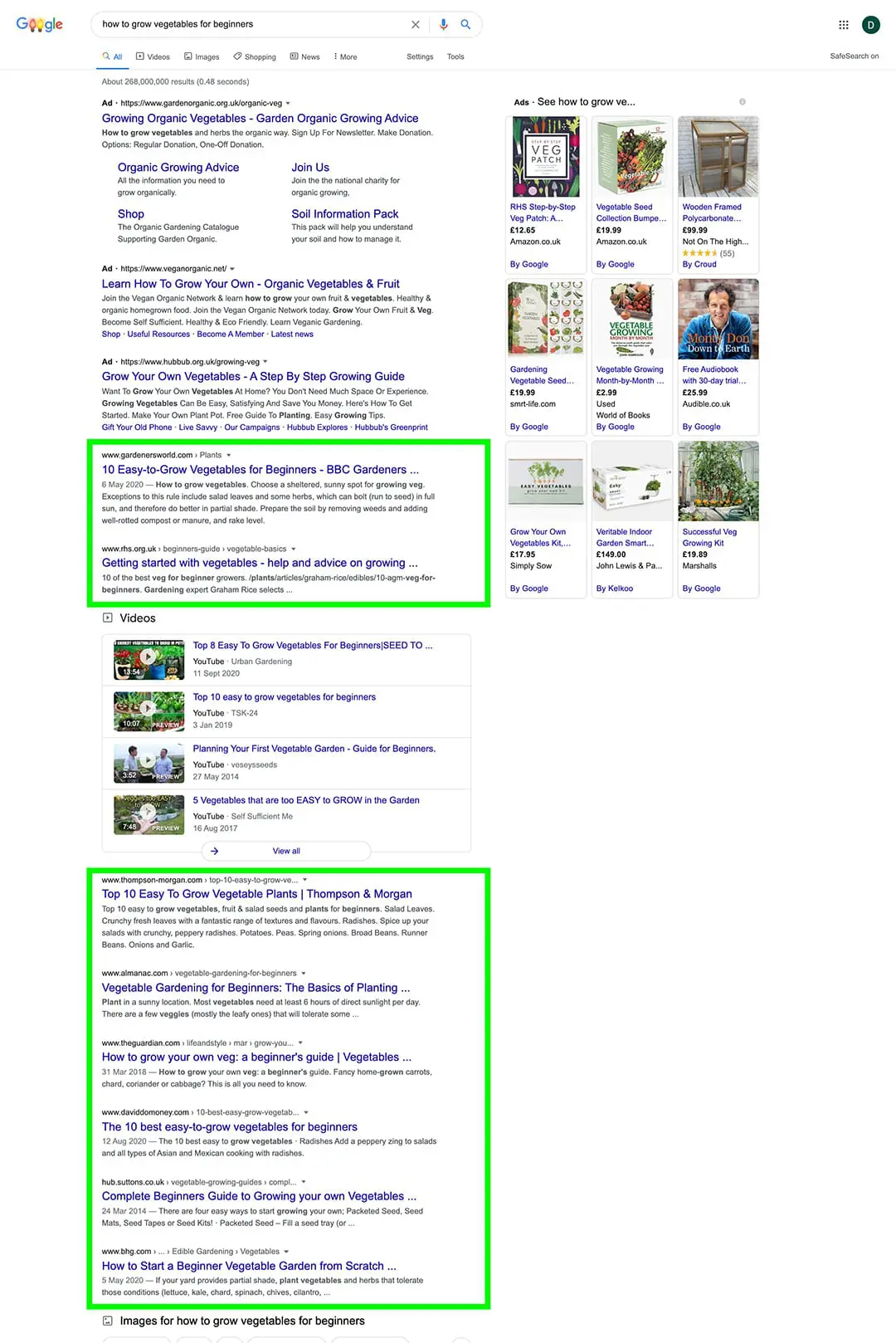Expand rhs.org.uk result dropdown arrow

(x=294, y=549)
